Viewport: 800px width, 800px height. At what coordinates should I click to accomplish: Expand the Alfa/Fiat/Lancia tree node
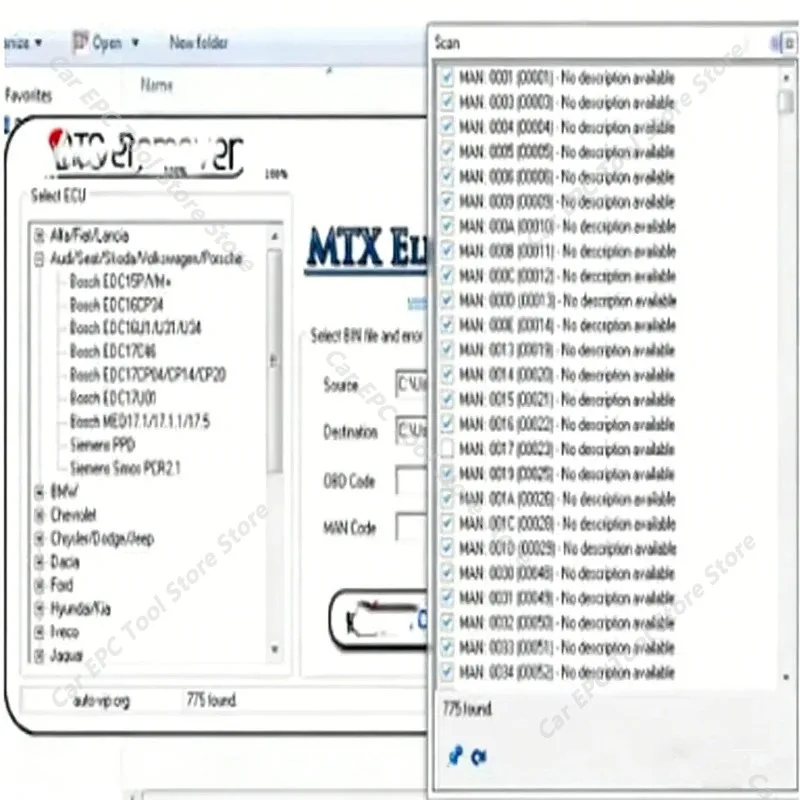point(39,236)
